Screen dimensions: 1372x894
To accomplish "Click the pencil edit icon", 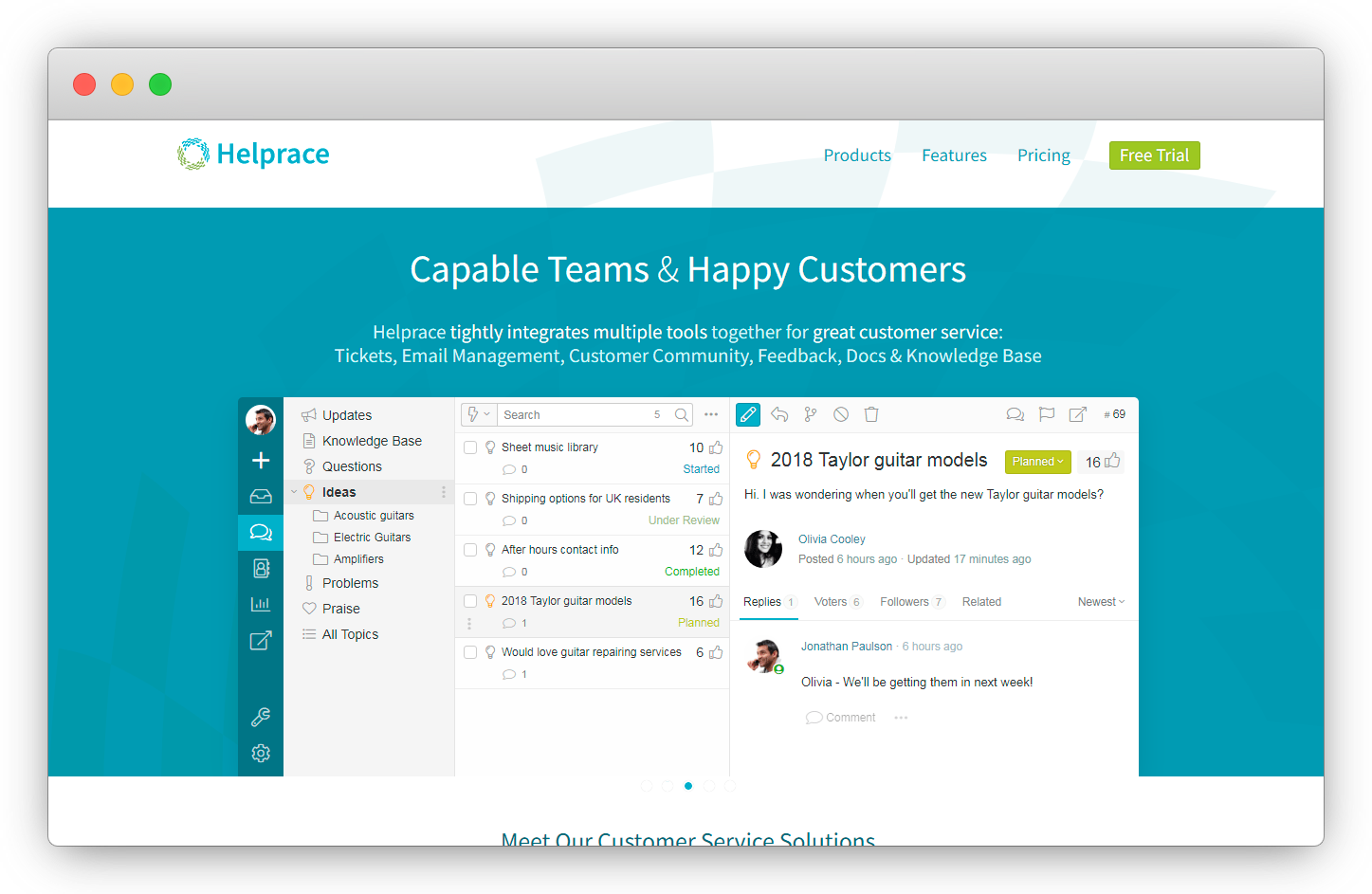I will (x=748, y=414).
